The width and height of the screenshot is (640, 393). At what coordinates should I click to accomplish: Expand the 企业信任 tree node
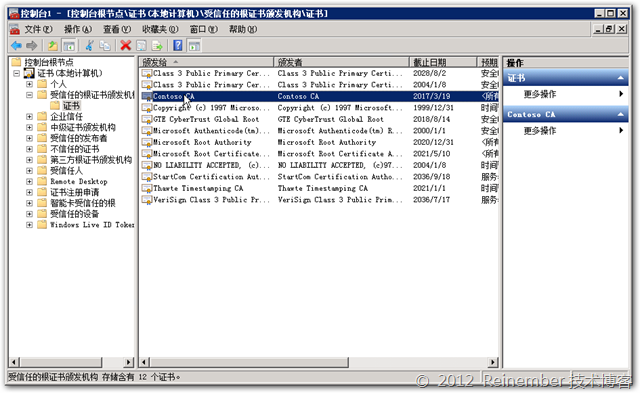(x=29, y=116)
